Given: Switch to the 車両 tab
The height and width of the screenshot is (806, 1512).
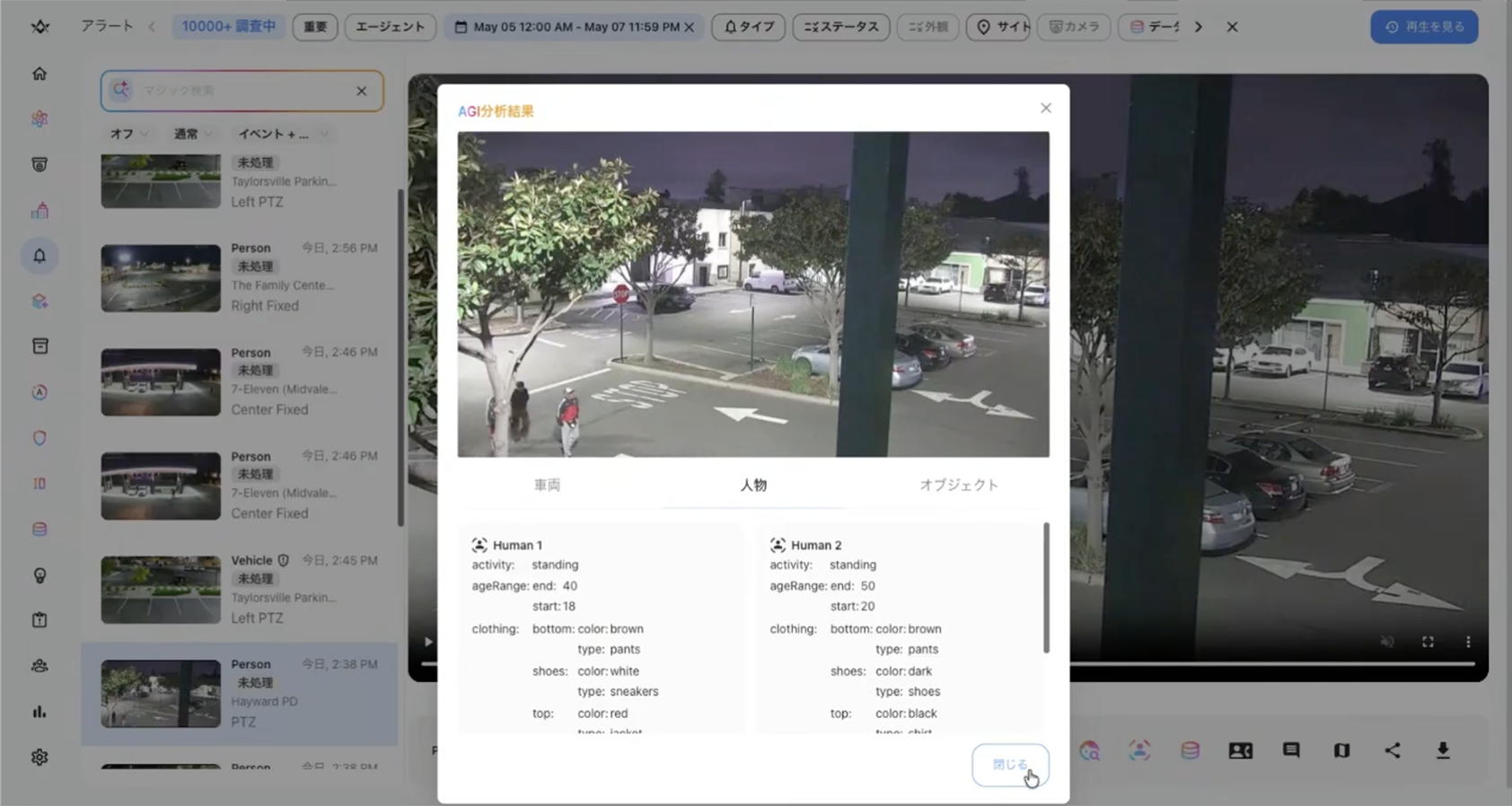Looking at the screenshot, I should tap(547, 485).
